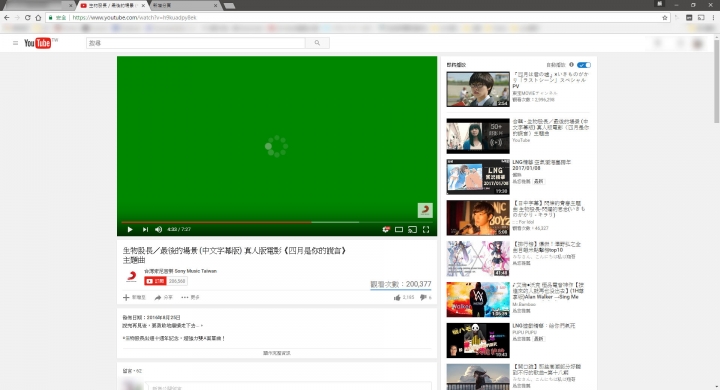This screenshot has width=720, height=390.
Task: Open the Sony Music Taiwan channel link
Action: pos(180,271)
